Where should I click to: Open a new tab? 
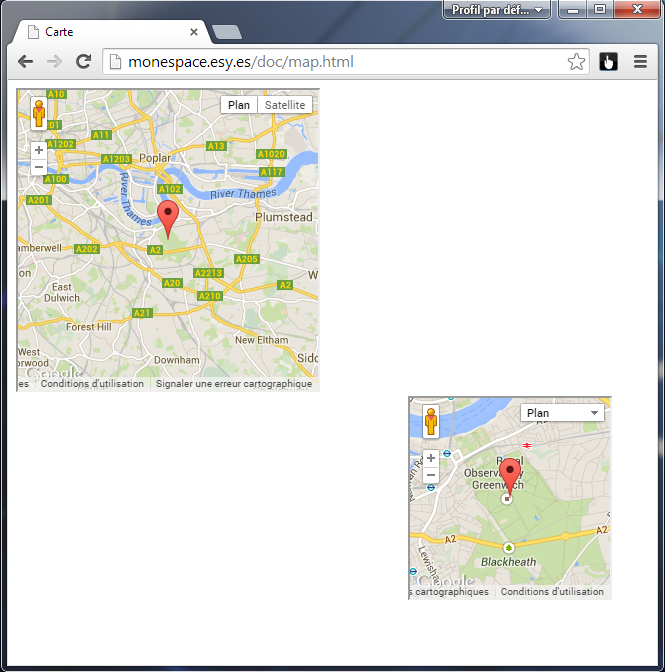point(227,32)
